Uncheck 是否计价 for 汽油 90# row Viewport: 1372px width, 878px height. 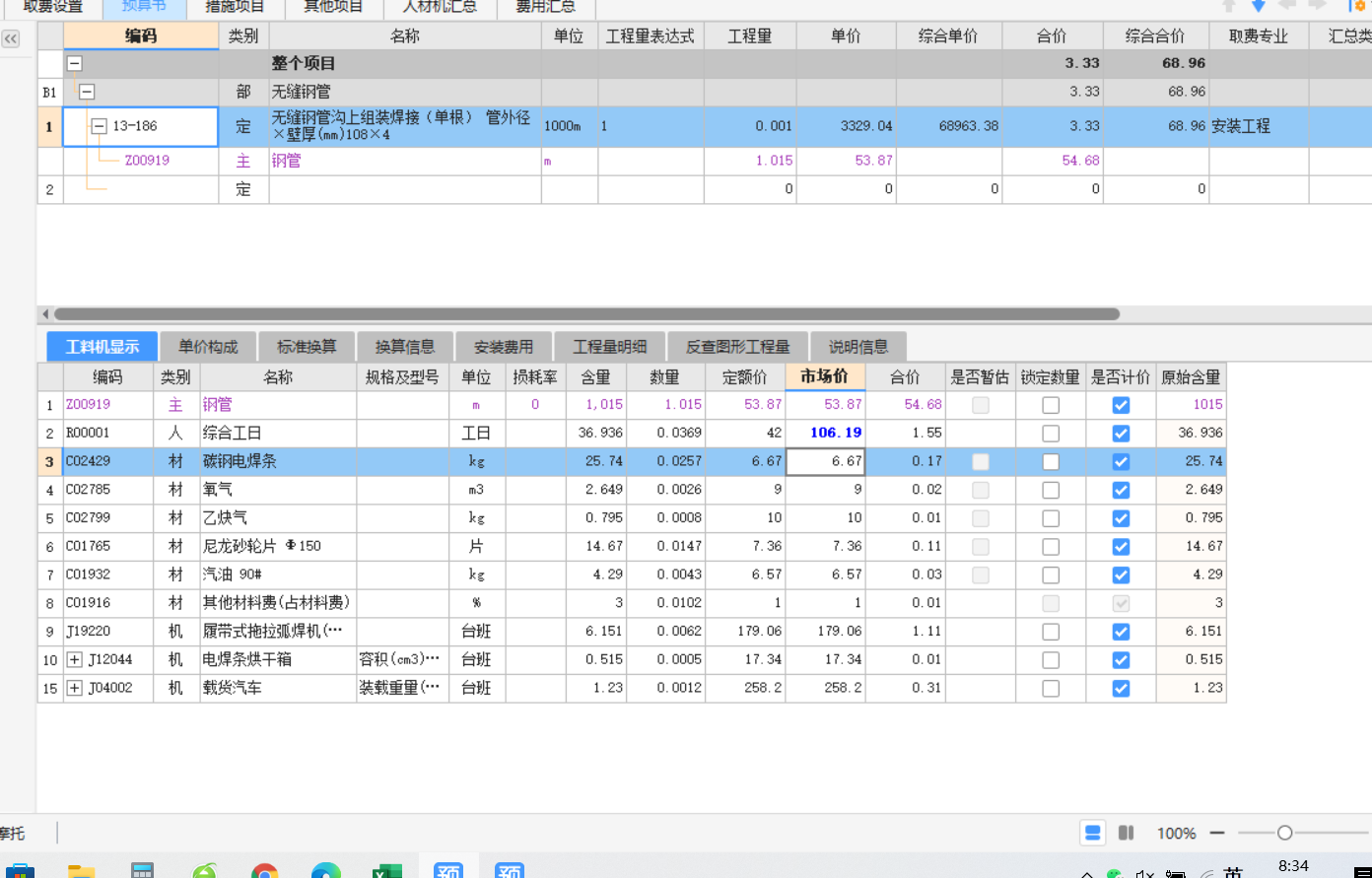(1121, 574)
